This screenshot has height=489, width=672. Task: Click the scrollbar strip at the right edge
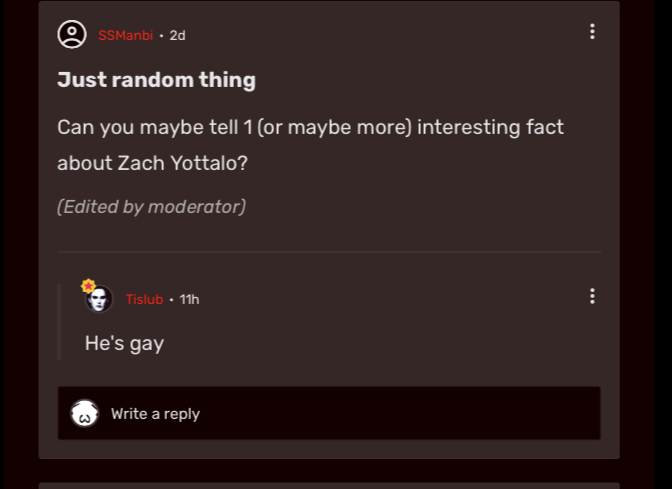coord(663,244)
